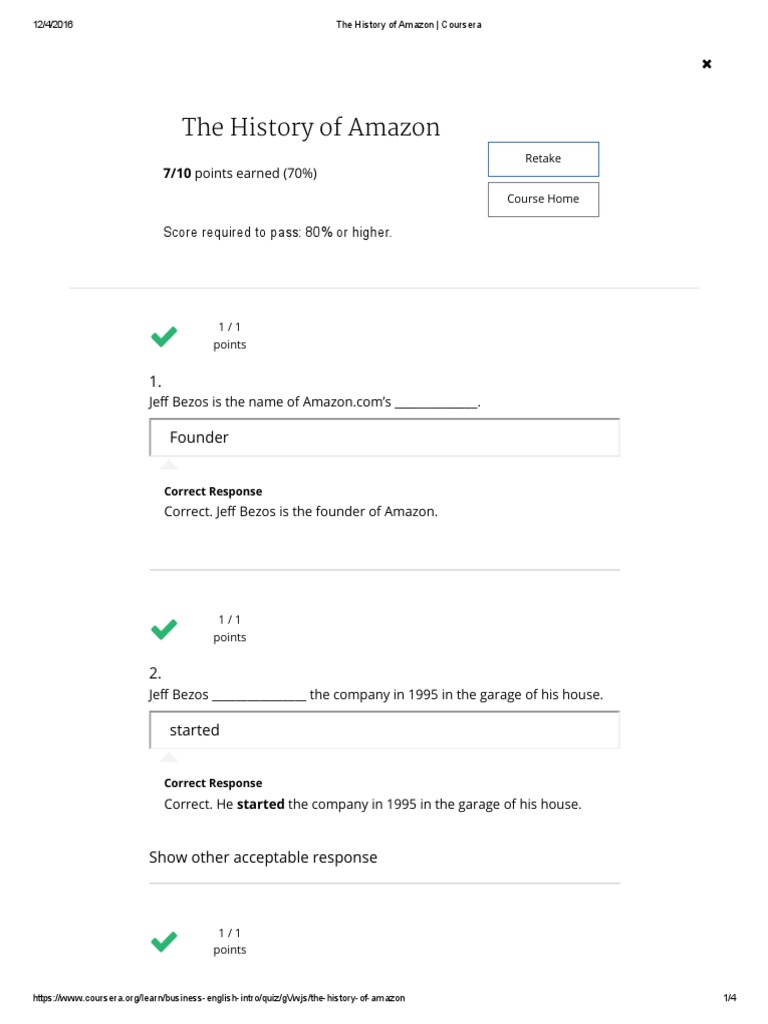Click the "Score required to pass" text
This screenshot has width=768, height=1024.
277,232
